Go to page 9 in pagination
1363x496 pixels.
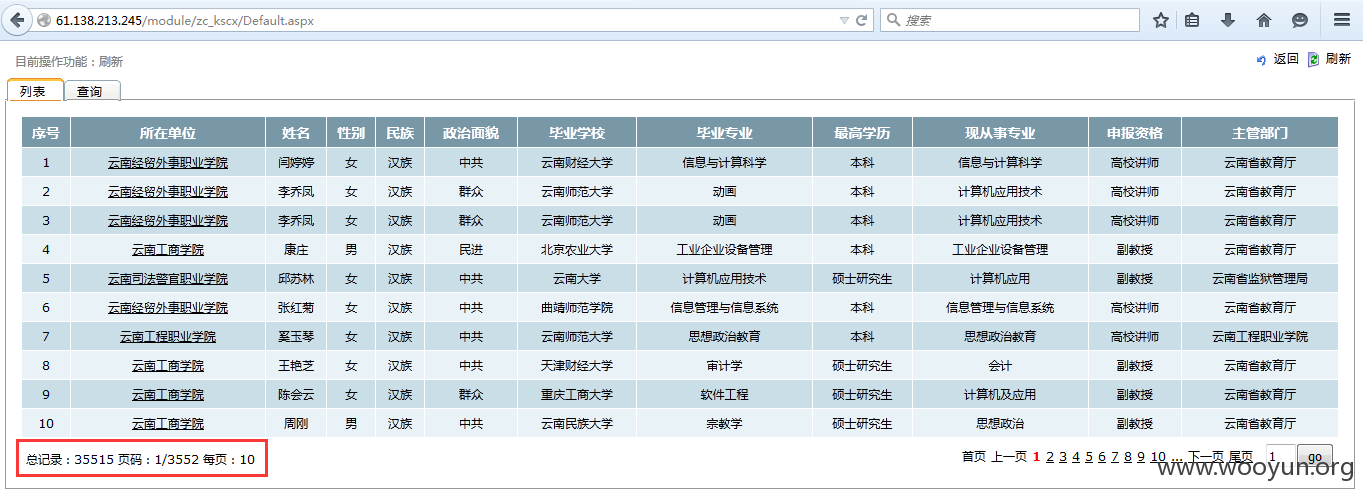coord(1141,457)
